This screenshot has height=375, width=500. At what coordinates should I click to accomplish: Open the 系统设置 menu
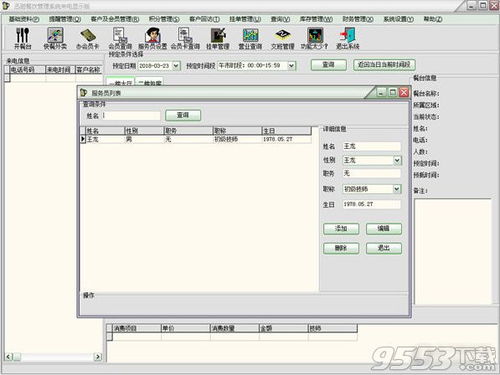click(x=399, y=19)
